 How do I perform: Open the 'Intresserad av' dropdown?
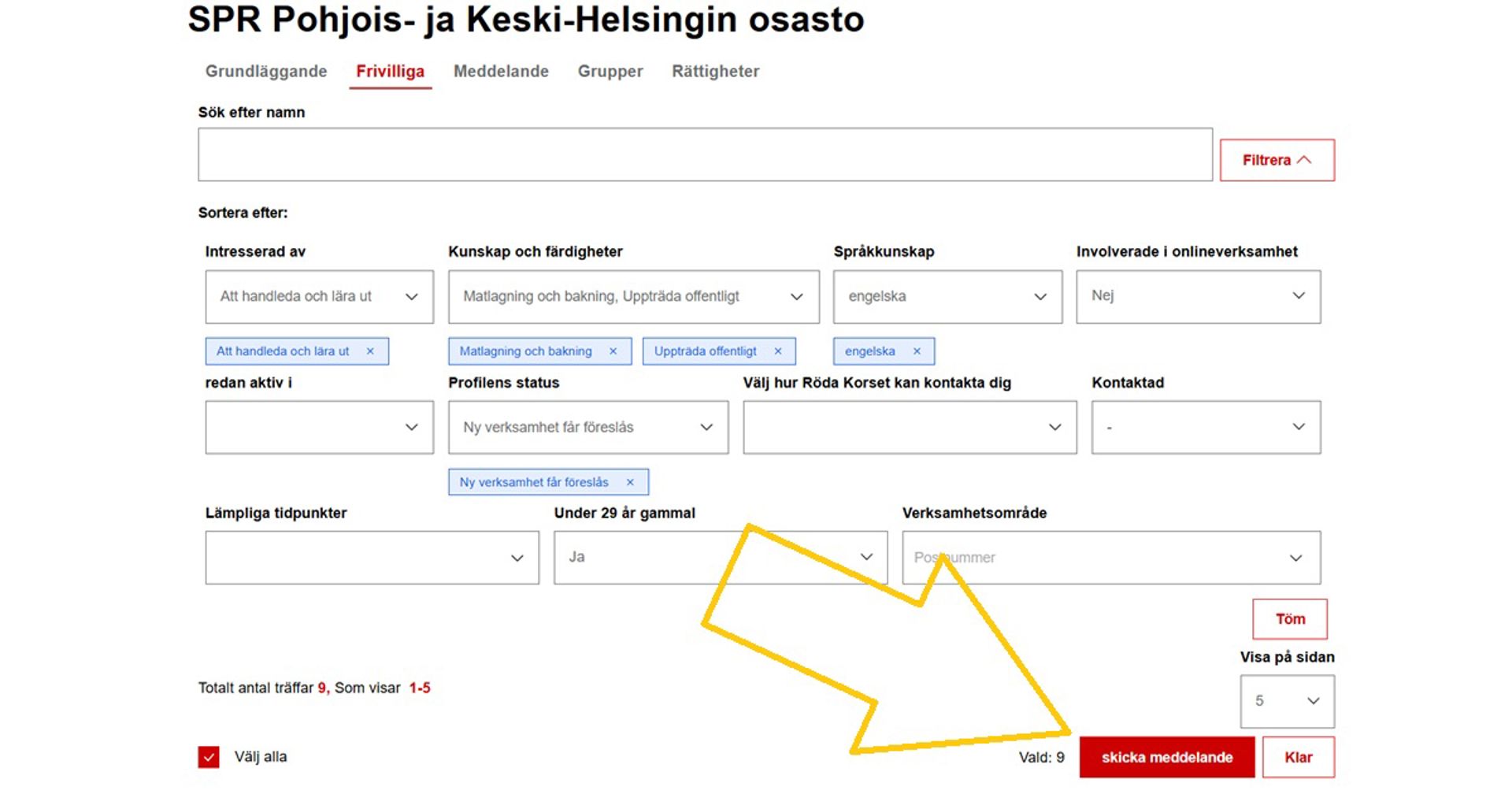pos(319,297)
